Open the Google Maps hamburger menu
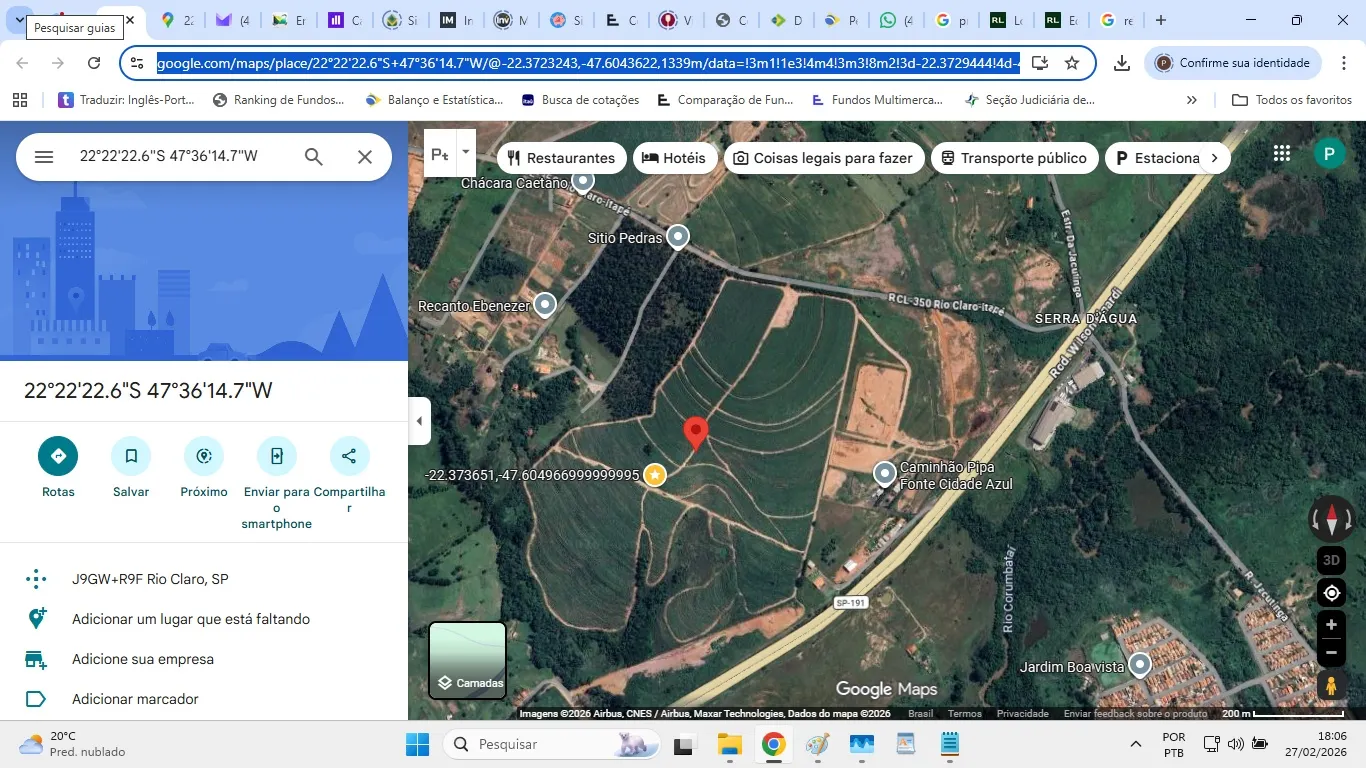Image resolution: width=1366 pixels, height=768 pixels. [44, 157]
